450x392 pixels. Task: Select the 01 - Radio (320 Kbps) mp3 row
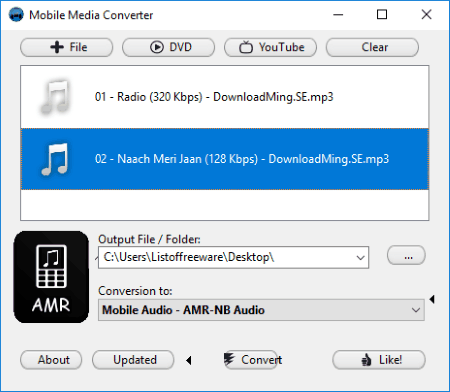coord(225,97)
